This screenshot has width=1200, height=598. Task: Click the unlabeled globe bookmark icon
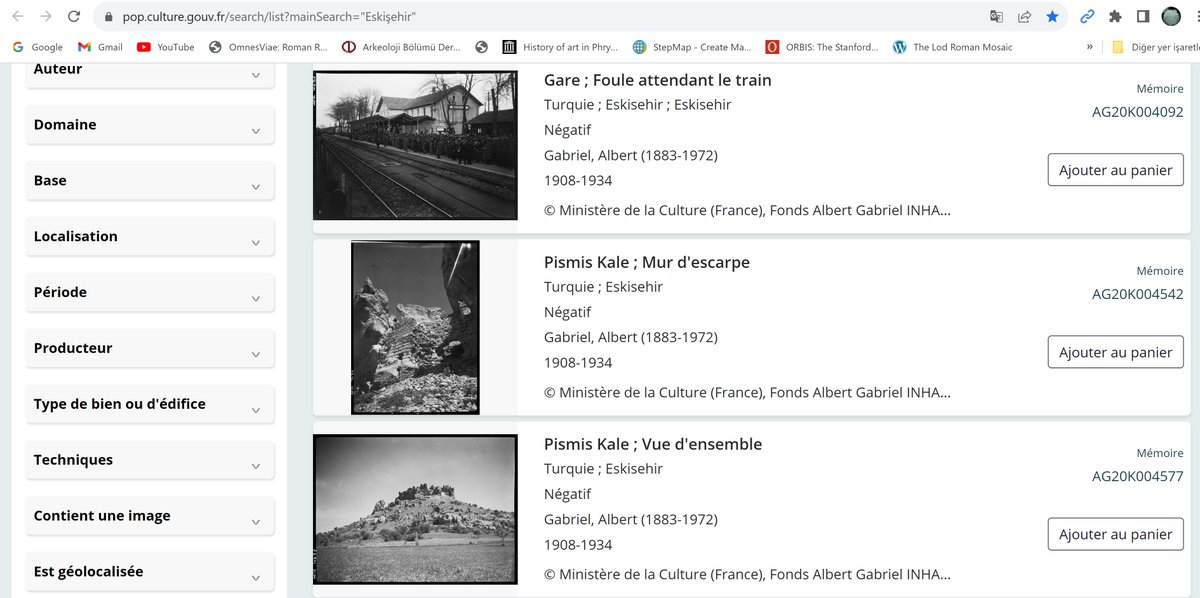coord(482,47)
